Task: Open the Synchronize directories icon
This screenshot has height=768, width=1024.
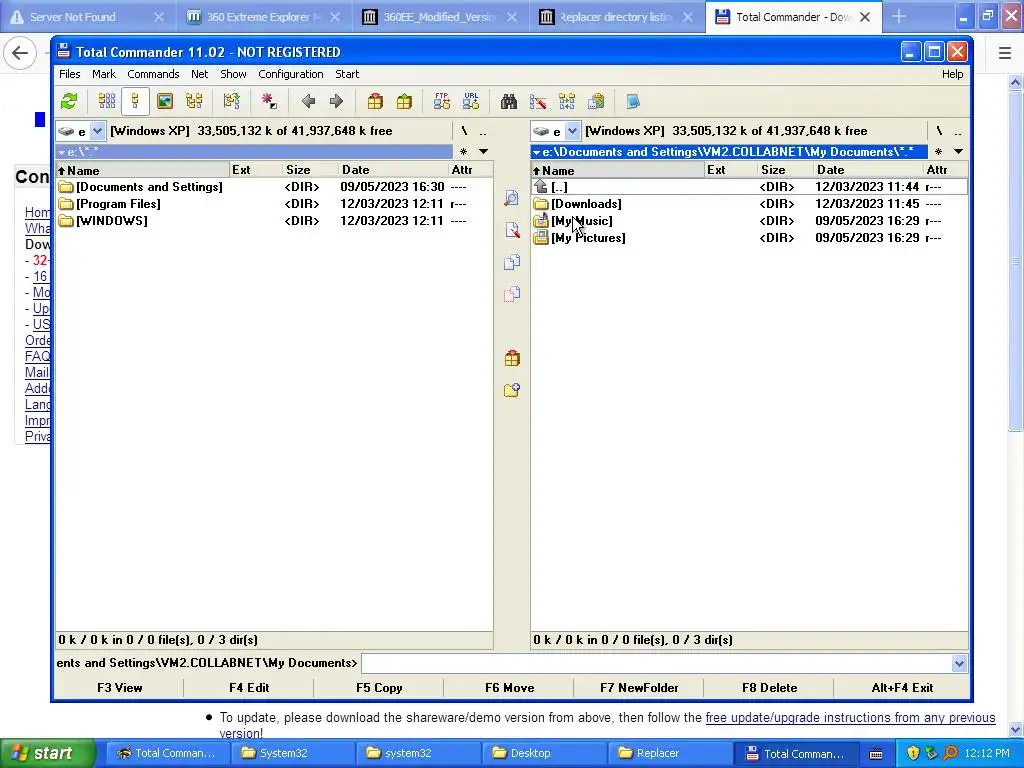Action: tap(567, 101)
